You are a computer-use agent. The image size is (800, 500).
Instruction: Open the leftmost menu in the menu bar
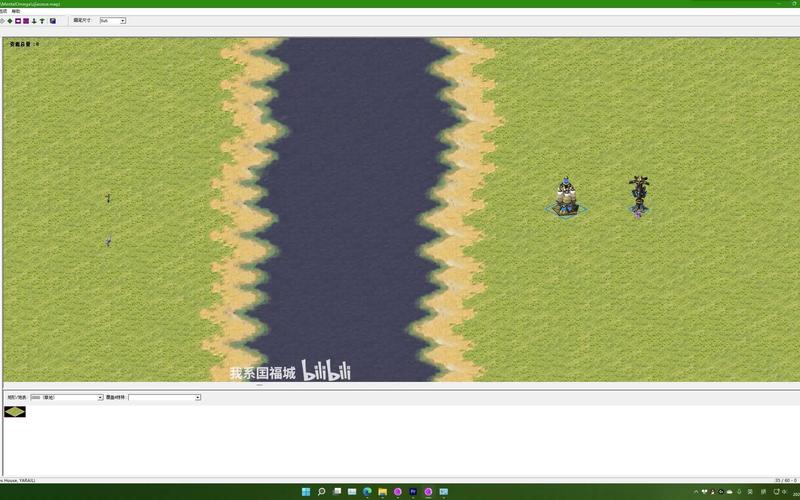point(3,11)
